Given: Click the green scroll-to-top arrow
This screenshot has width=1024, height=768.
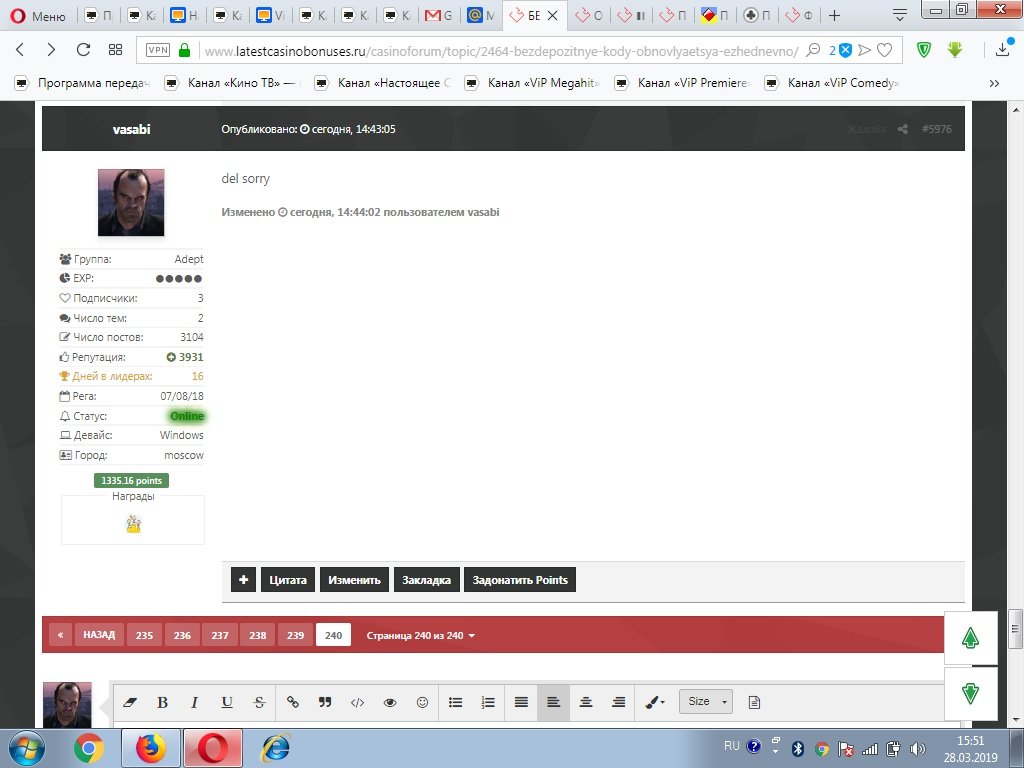Looking at the screenshot, I should tap(970, 639).
